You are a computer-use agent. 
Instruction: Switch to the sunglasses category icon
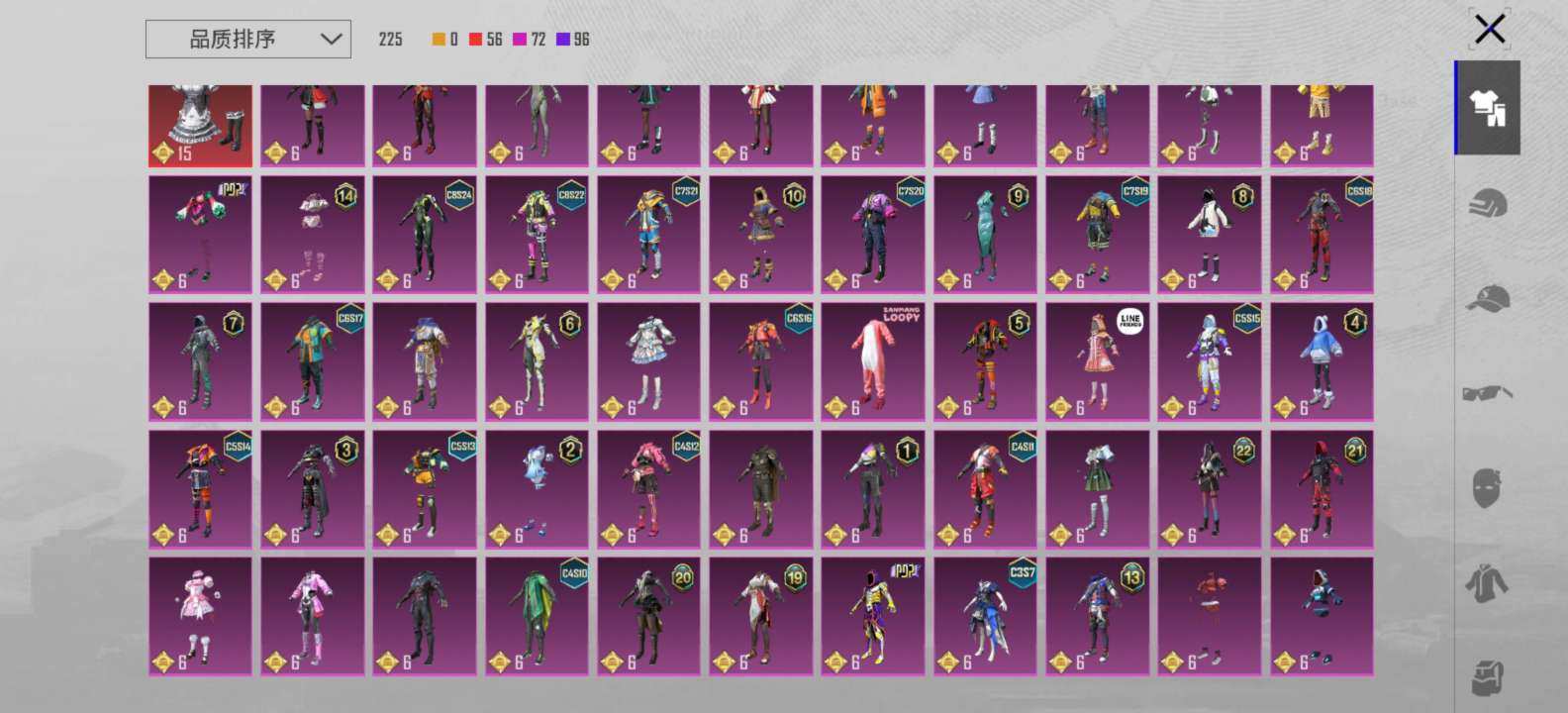1488,394
